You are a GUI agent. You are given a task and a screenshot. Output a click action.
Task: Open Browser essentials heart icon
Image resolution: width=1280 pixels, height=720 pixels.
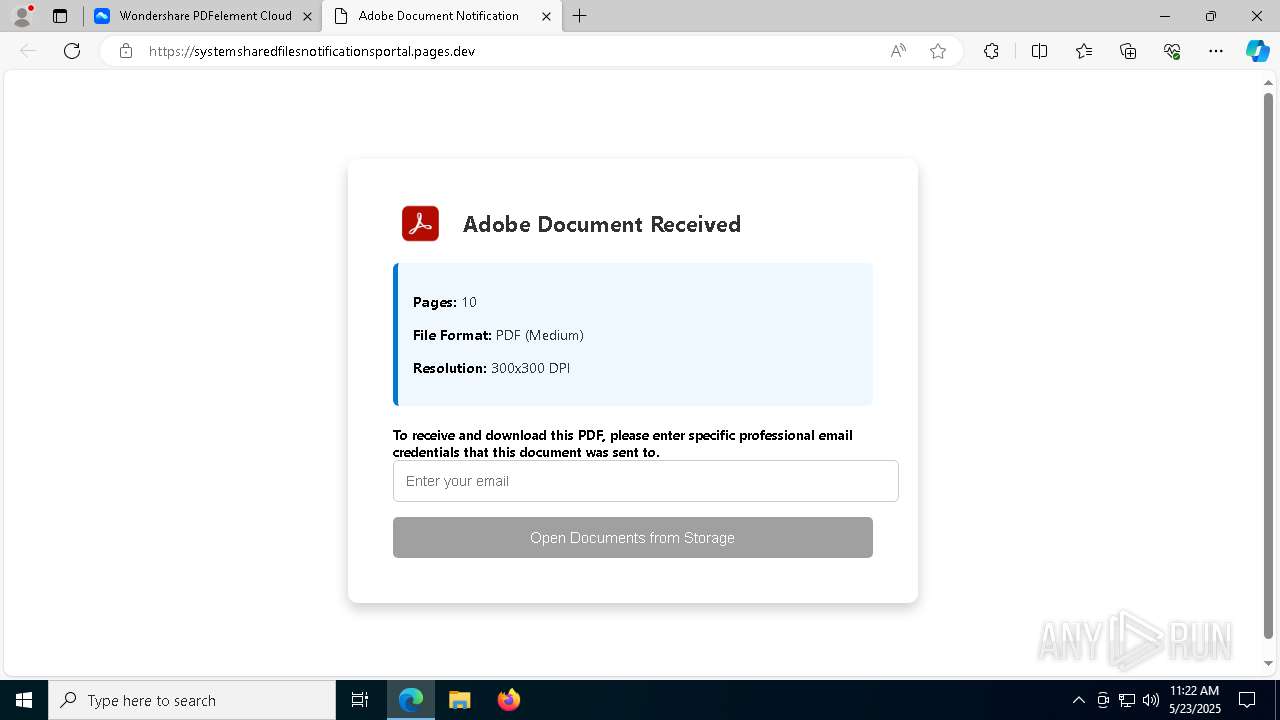tap(1172, 51)
